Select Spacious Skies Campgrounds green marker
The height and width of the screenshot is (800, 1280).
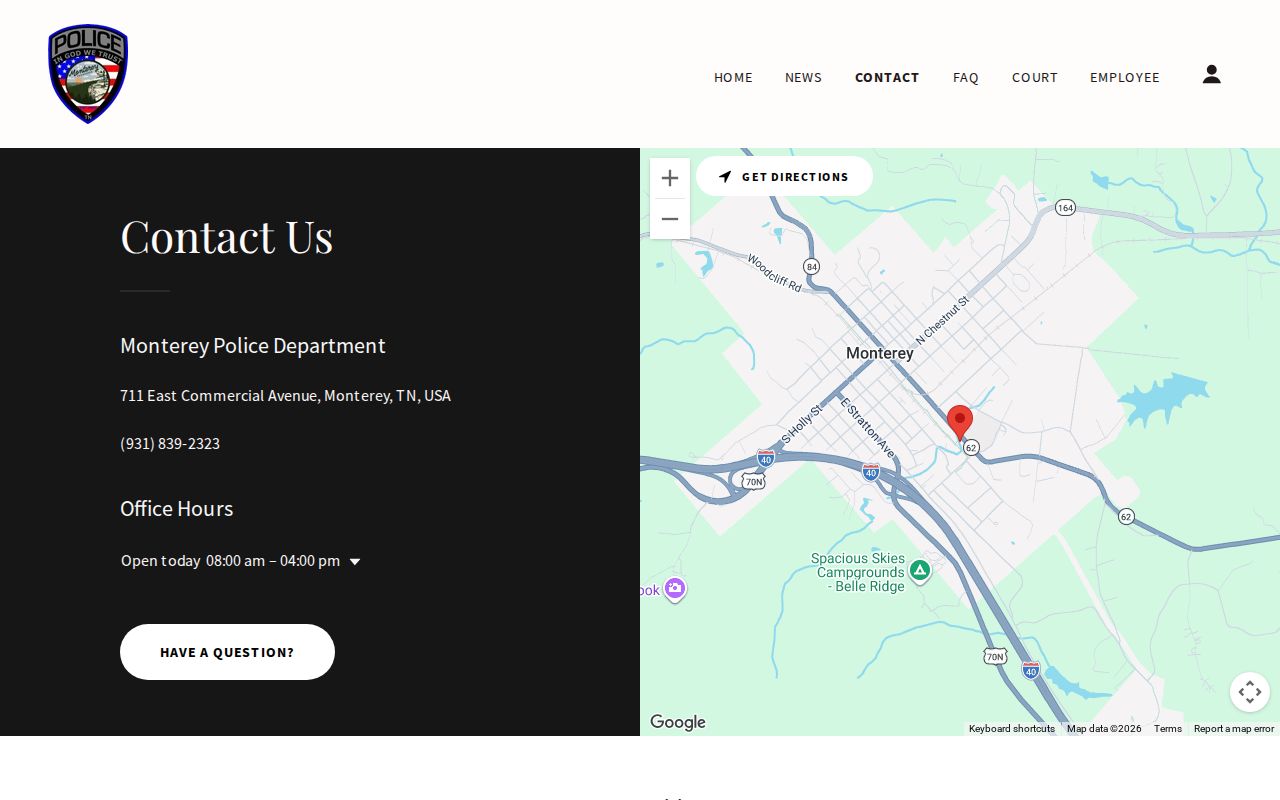tap(920, 571)
